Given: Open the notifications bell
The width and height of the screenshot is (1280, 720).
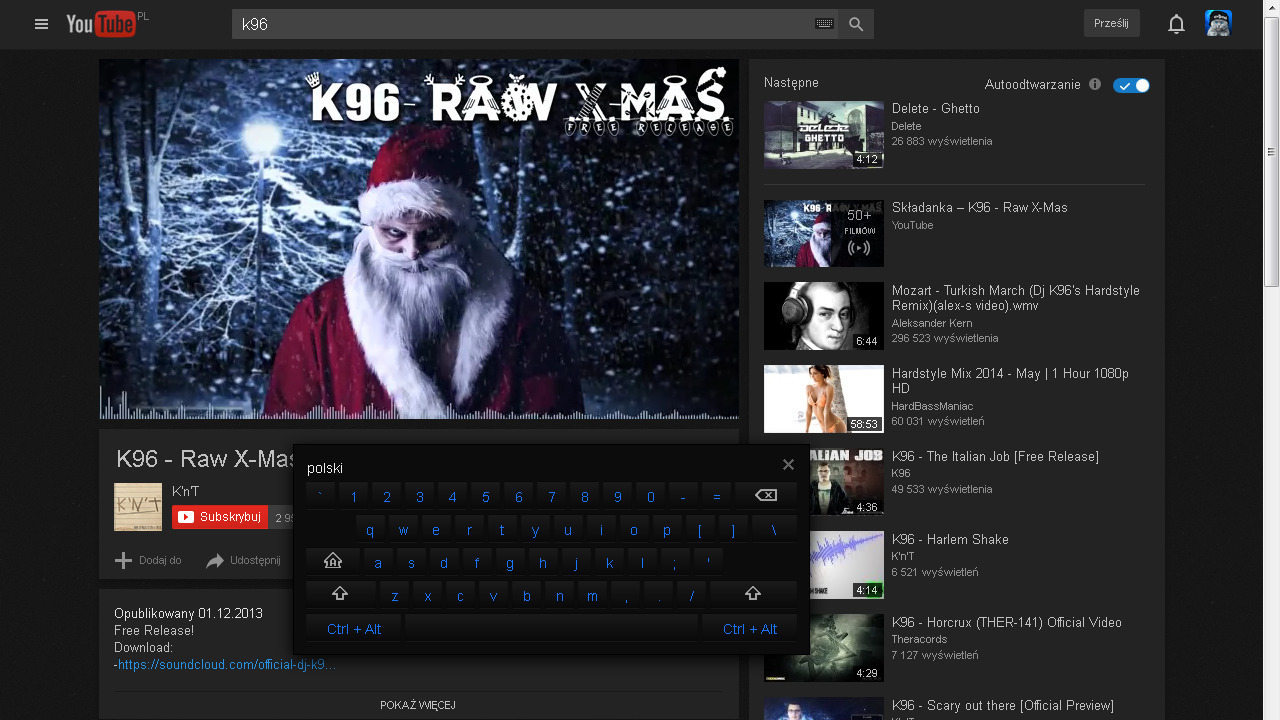Looking at the screenshot, I should (x=1177, y=24).
